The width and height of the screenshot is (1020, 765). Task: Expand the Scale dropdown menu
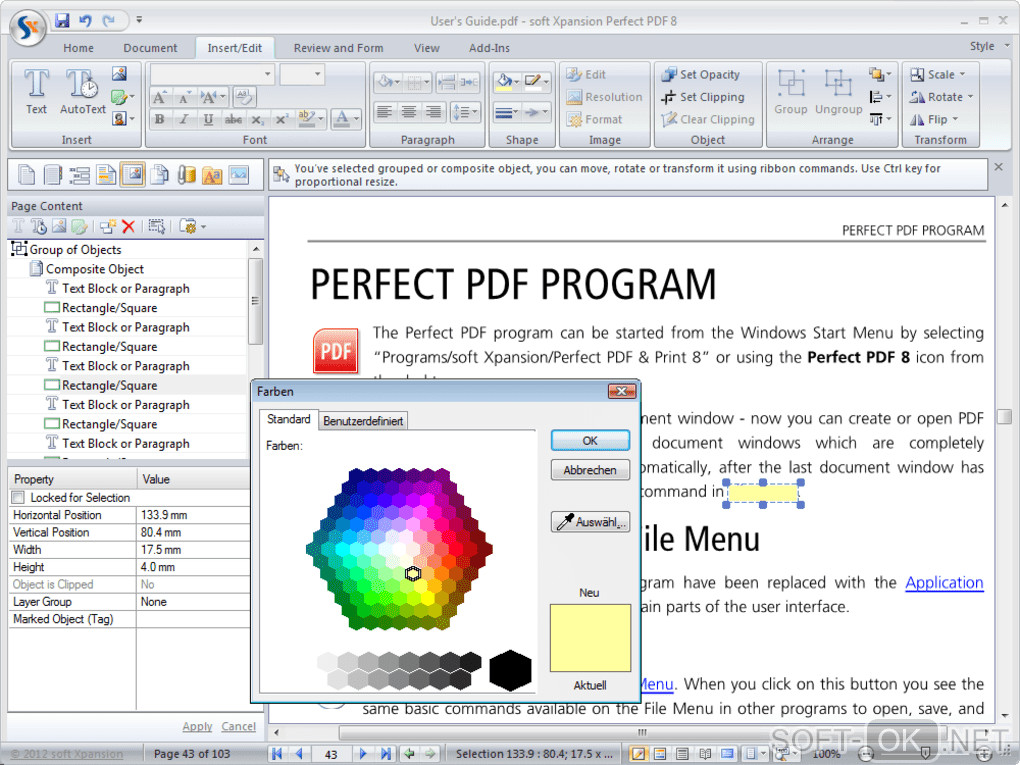[x=937, y=74]
